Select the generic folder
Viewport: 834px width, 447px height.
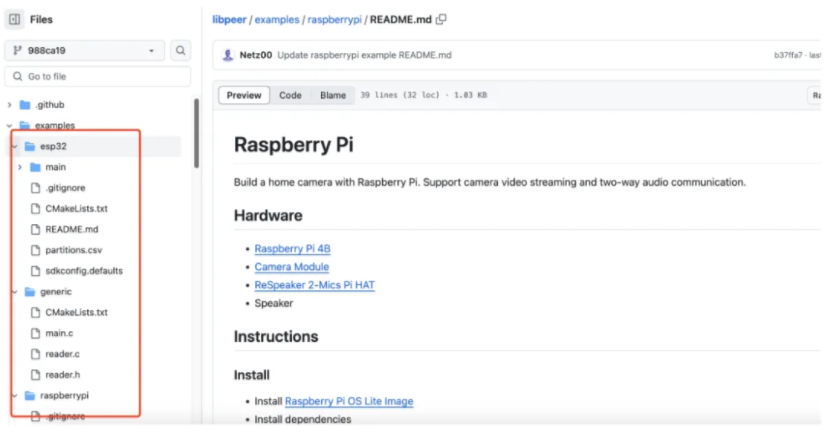(56, 292)
